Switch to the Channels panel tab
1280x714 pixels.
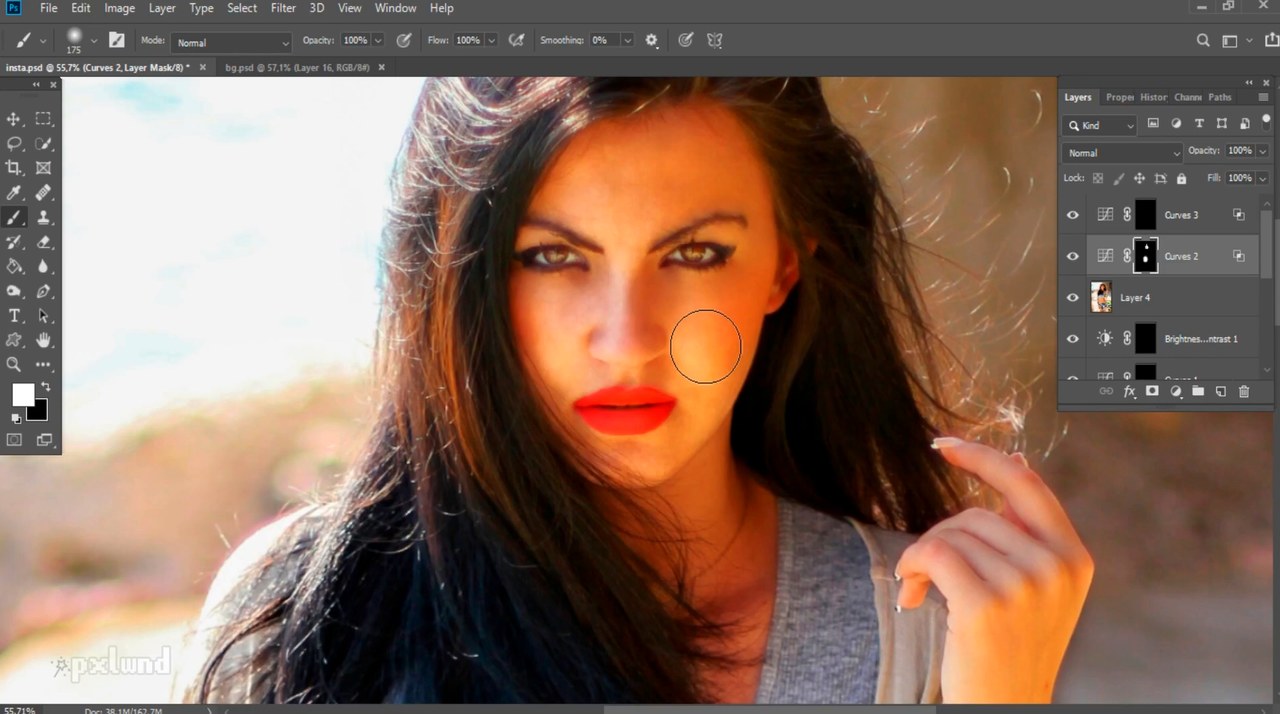pos(1187,97)
